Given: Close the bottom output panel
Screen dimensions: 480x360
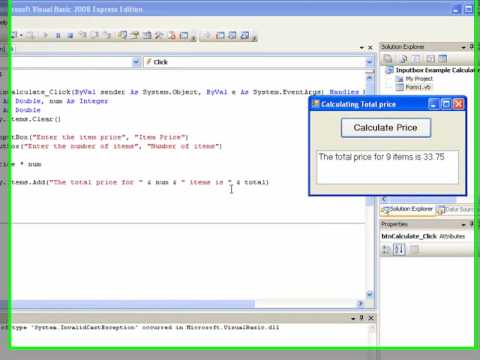Looking at the screenshot, I should point(371,318).
